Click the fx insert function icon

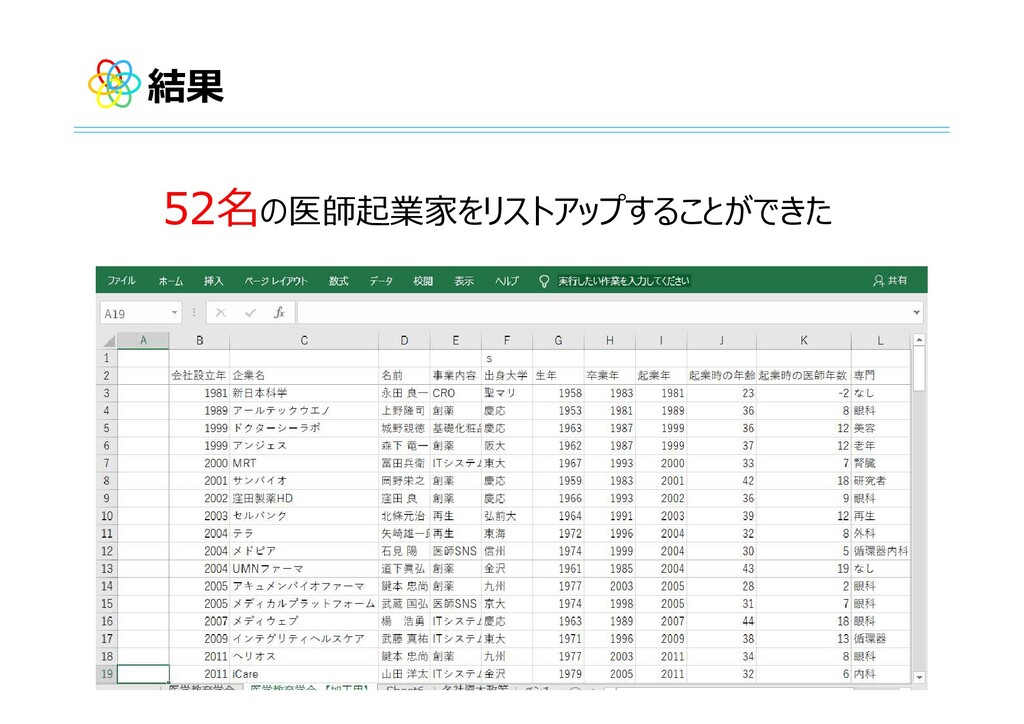coord(279,313)
